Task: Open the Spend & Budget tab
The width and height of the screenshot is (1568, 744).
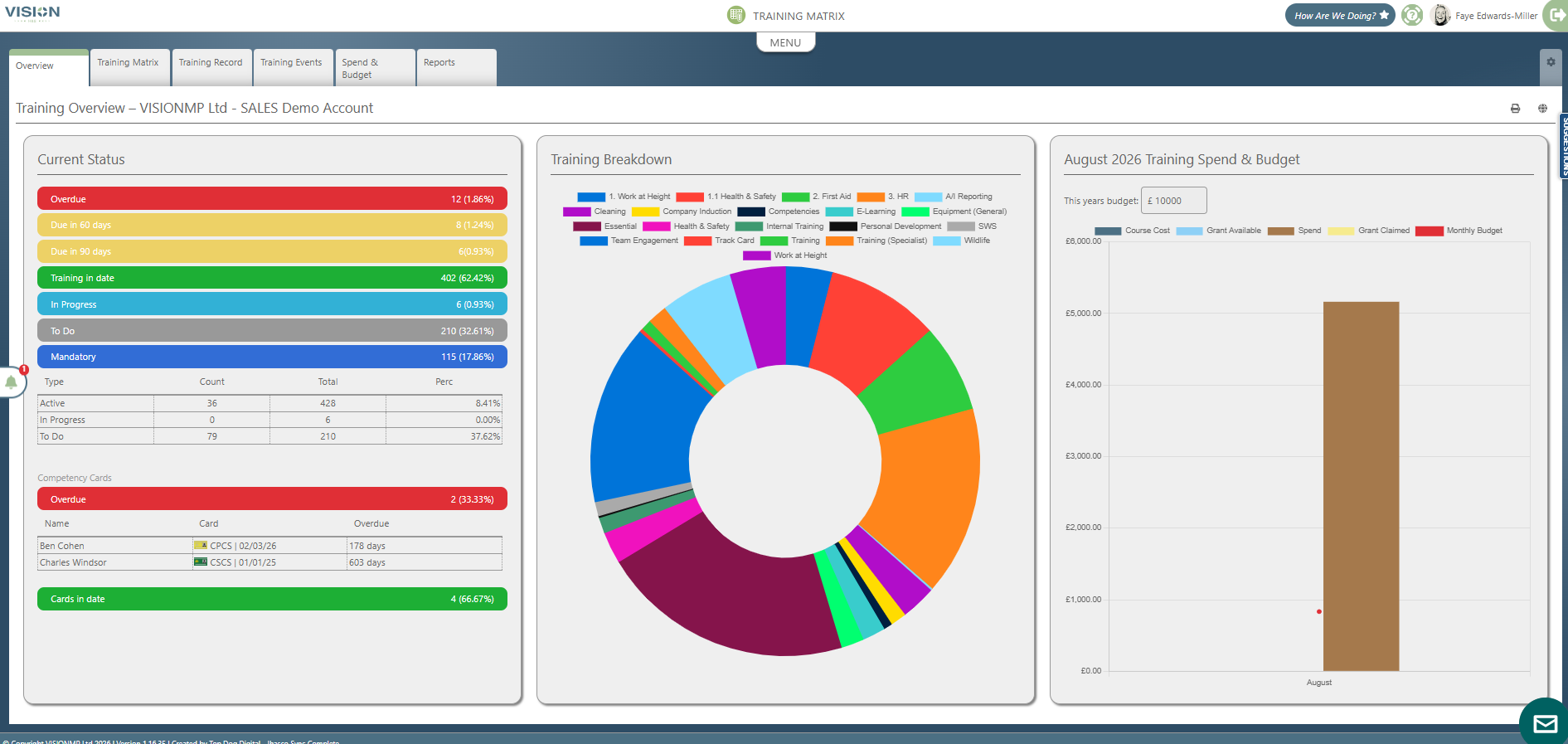Action: (375, 67)
